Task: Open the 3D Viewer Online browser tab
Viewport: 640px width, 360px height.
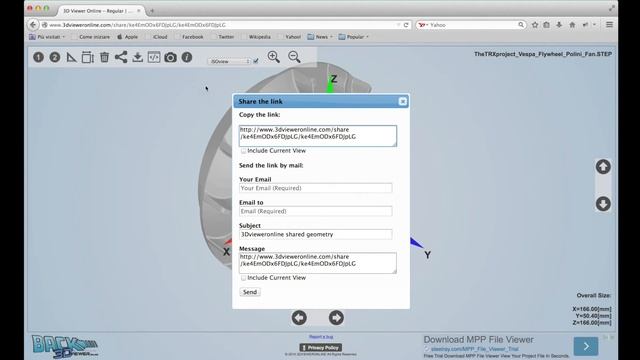Action: click(100, 11)
